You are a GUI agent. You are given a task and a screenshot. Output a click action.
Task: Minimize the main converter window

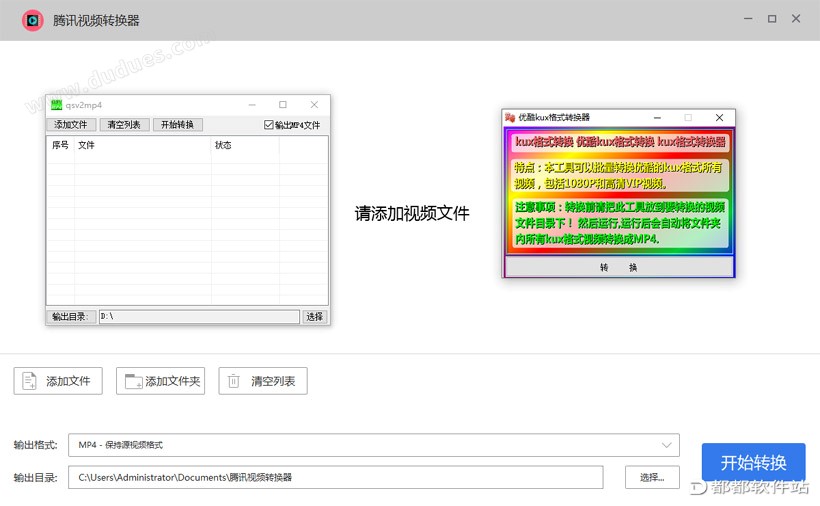pyautogui.click(x=748, y=19)
